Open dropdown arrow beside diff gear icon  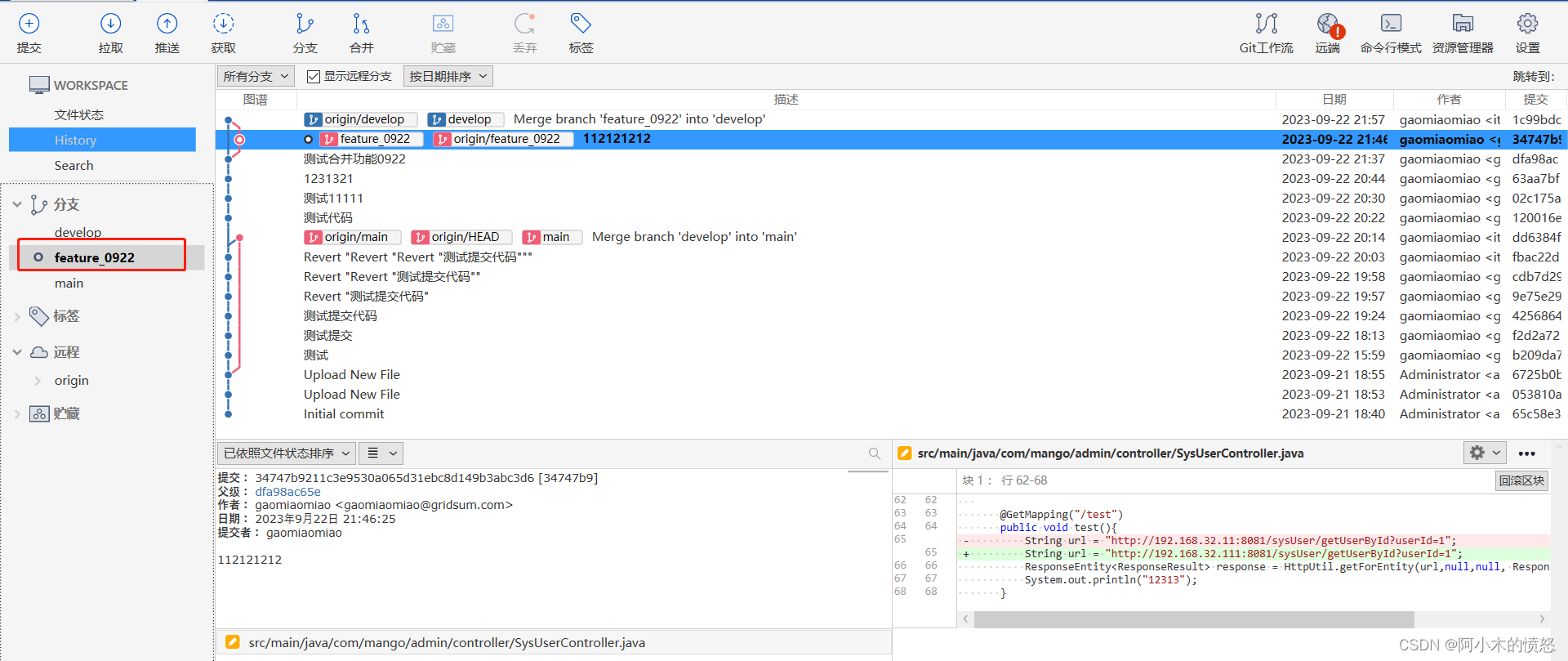point(1496,453)
